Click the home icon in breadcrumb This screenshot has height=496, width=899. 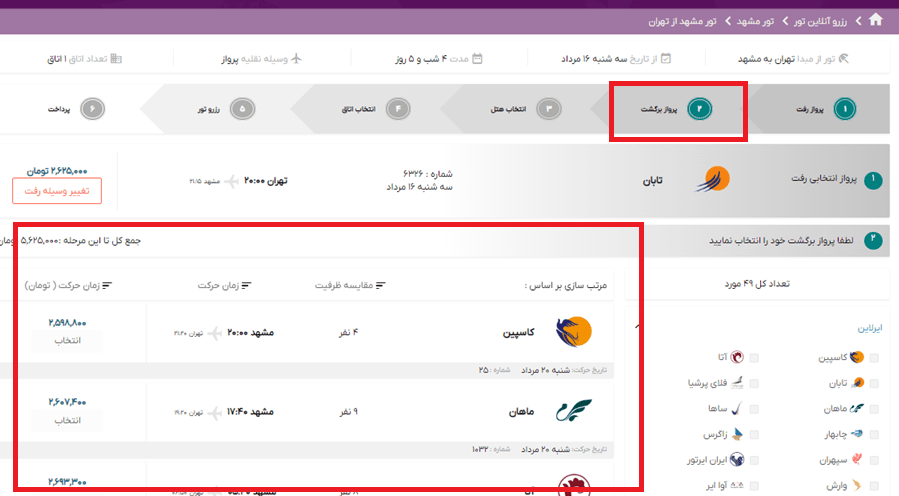click(x=876, y=19)
